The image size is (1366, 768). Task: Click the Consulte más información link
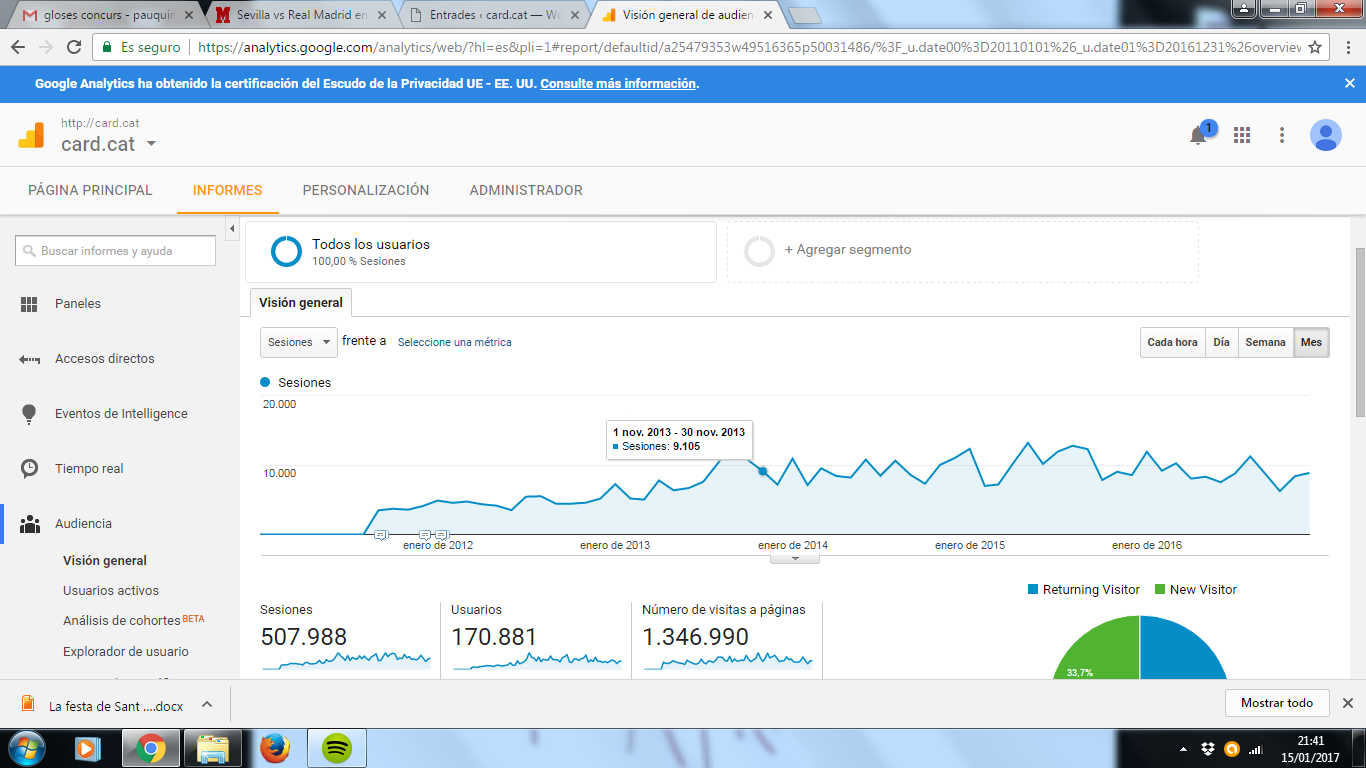click(x=618, y=84)
